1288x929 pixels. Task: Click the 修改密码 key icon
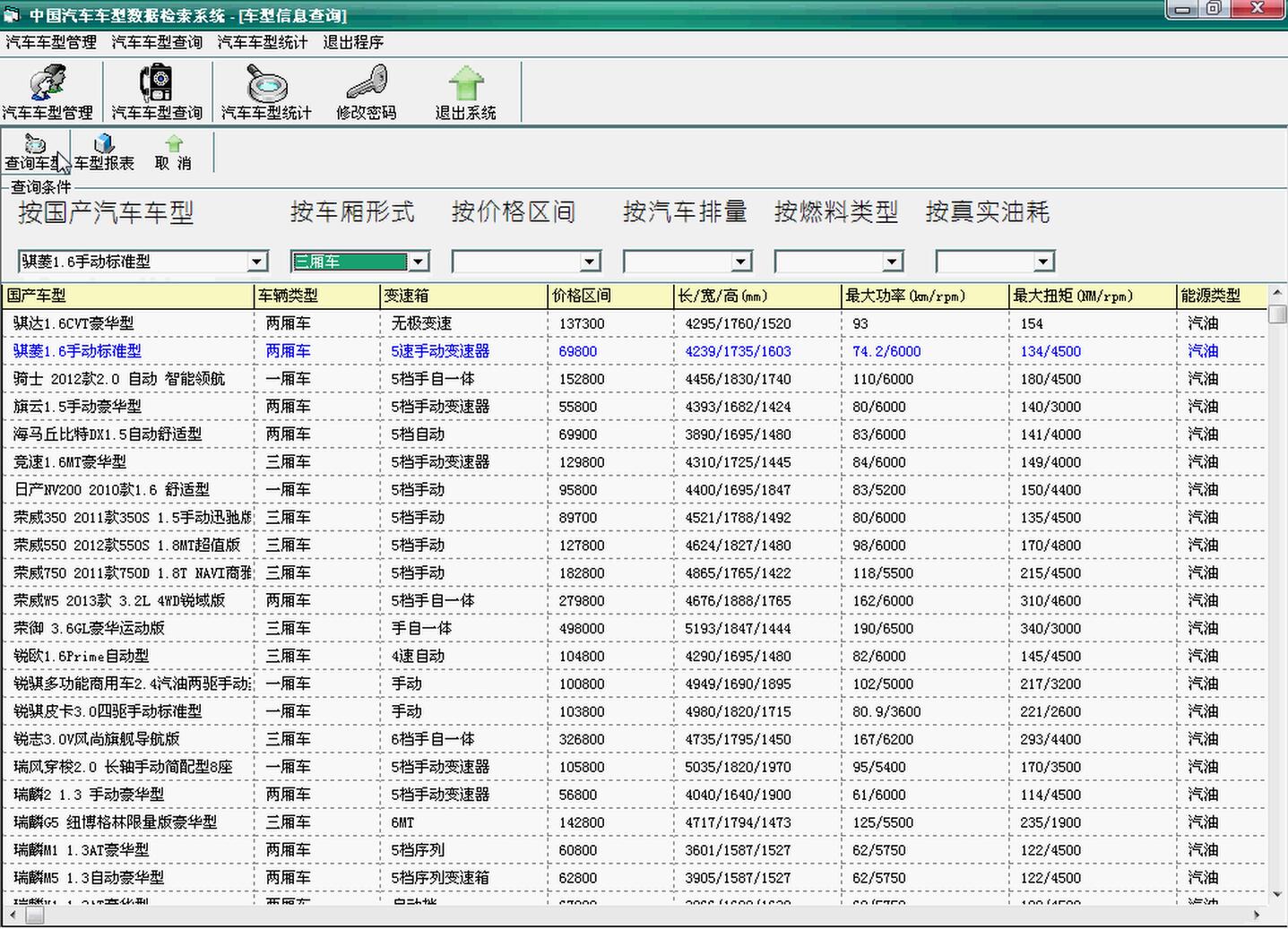pos(366,93)
